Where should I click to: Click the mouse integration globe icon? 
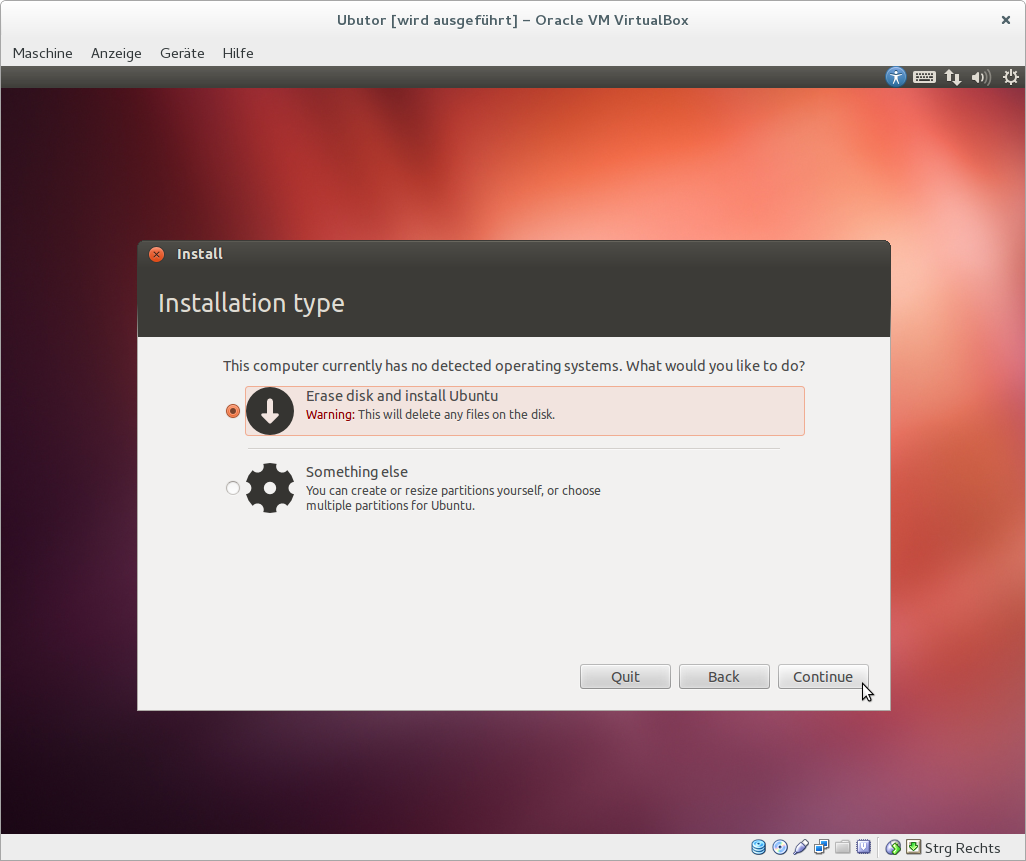pos(893,848)
